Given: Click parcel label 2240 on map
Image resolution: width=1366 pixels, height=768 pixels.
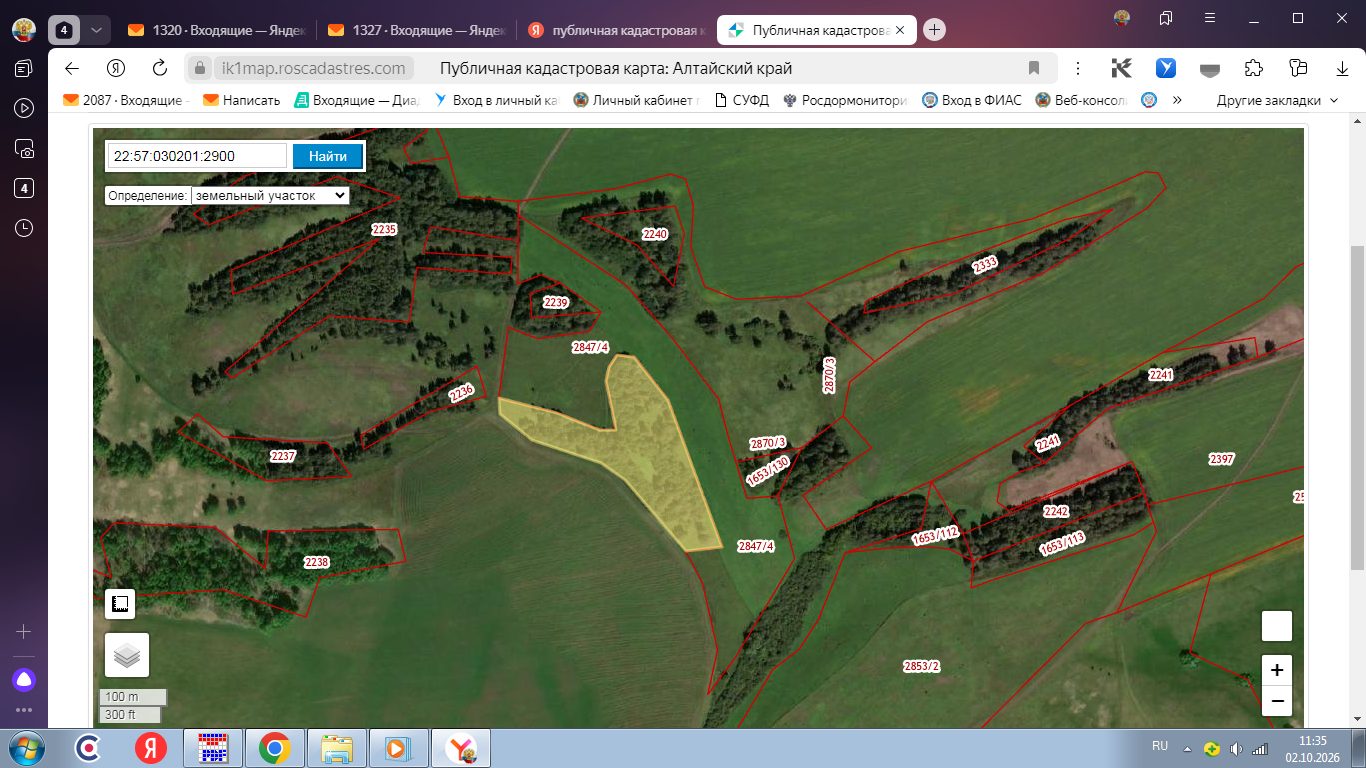Looking at the screenshot, I should 655,234.
